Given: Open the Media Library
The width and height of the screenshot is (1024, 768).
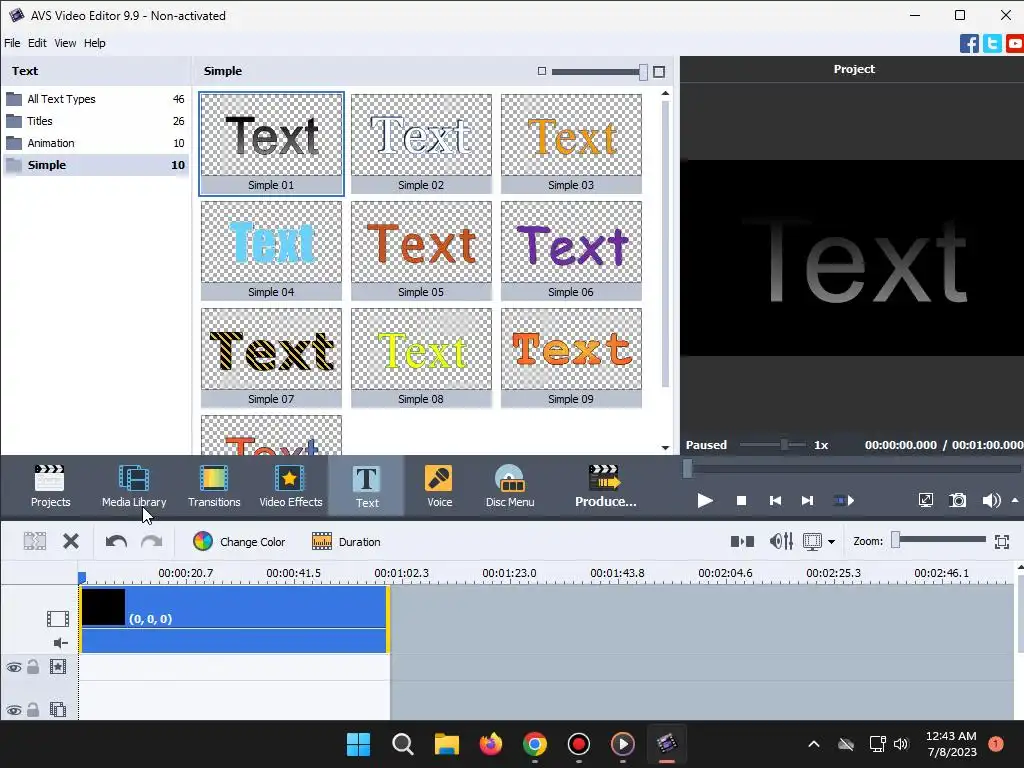Looking at the screenshot, I should (134, 486).
